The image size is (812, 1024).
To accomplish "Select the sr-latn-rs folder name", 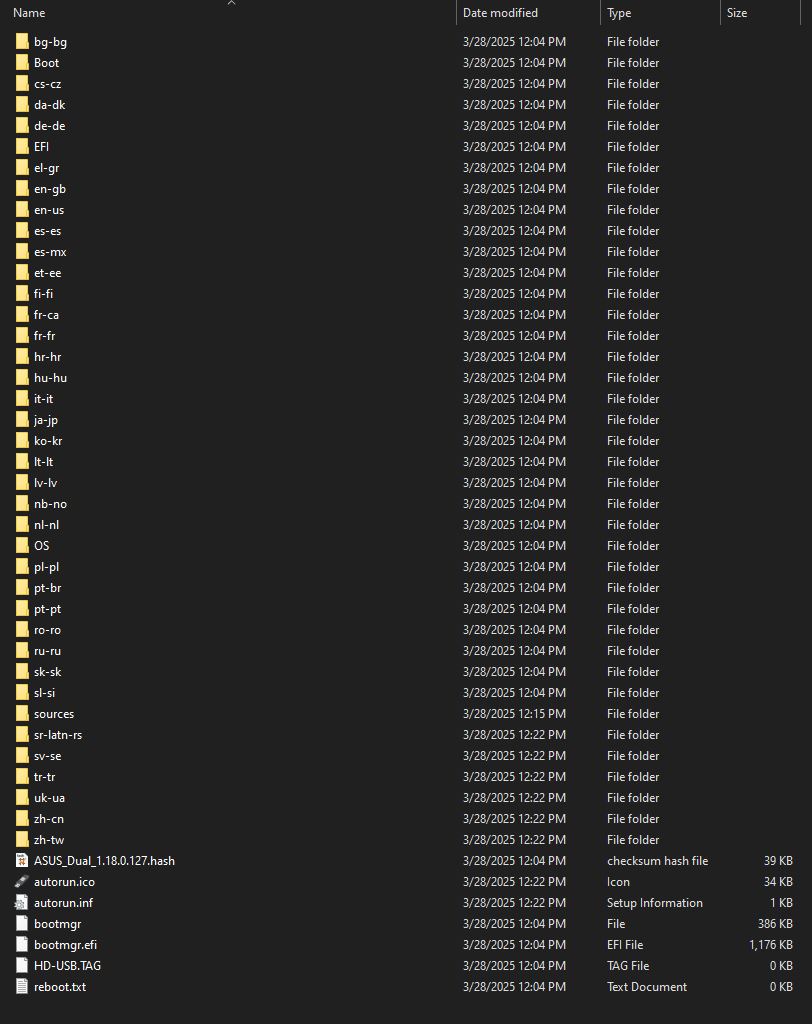I will [x=58, y=735].
